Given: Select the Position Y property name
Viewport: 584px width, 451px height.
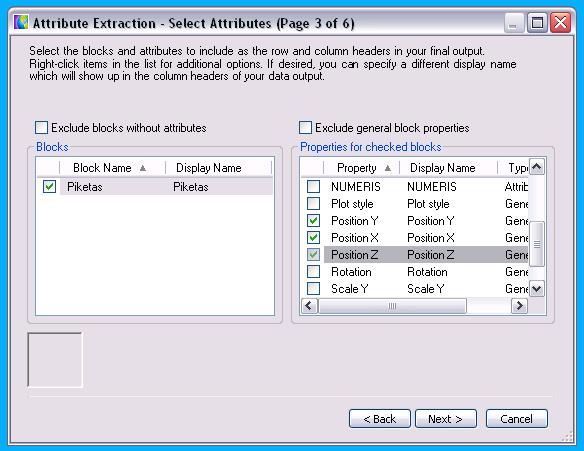Looking at the screenshot, I should point(355,221).
